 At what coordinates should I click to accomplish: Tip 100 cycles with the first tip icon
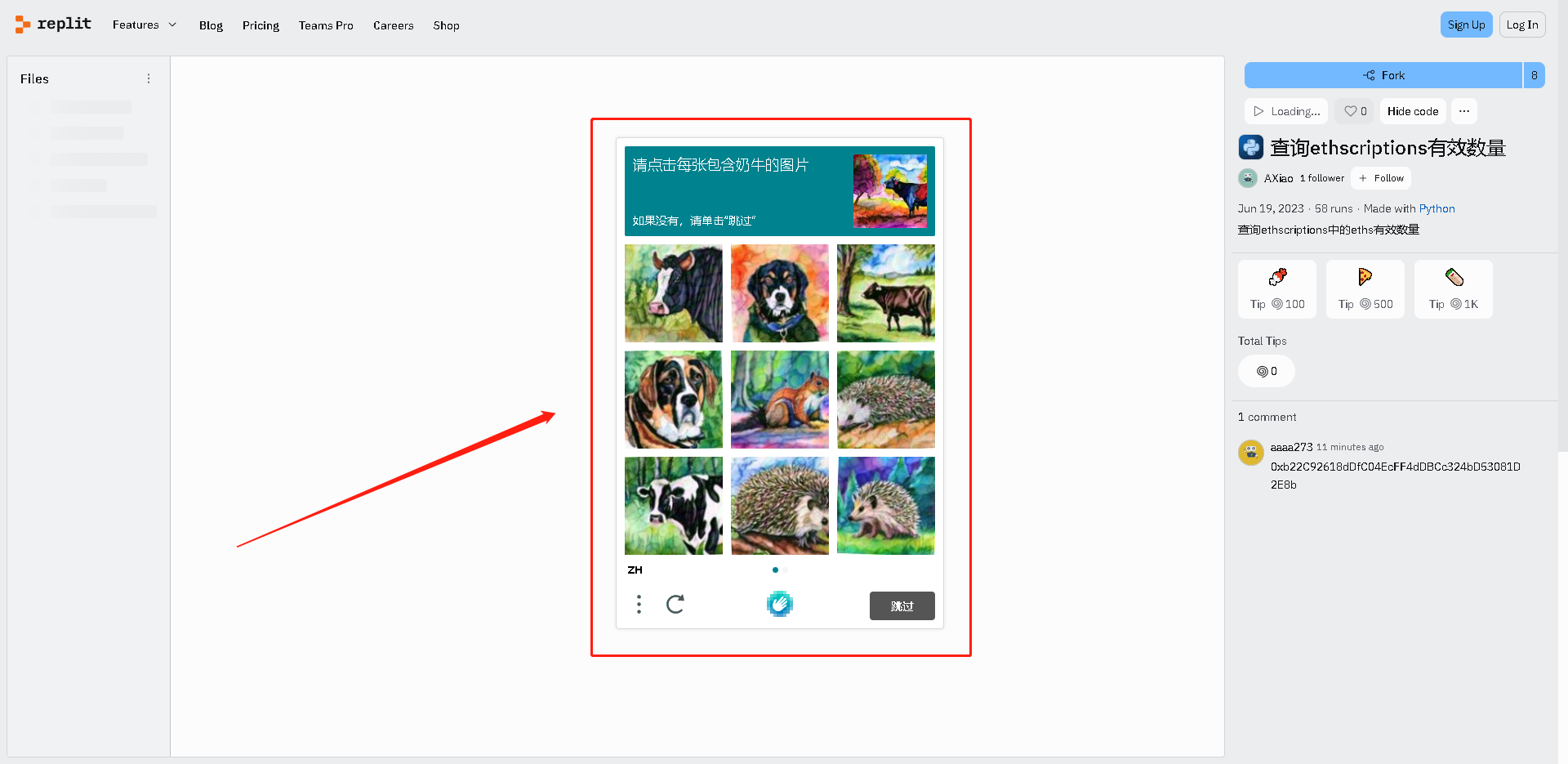1277,289
